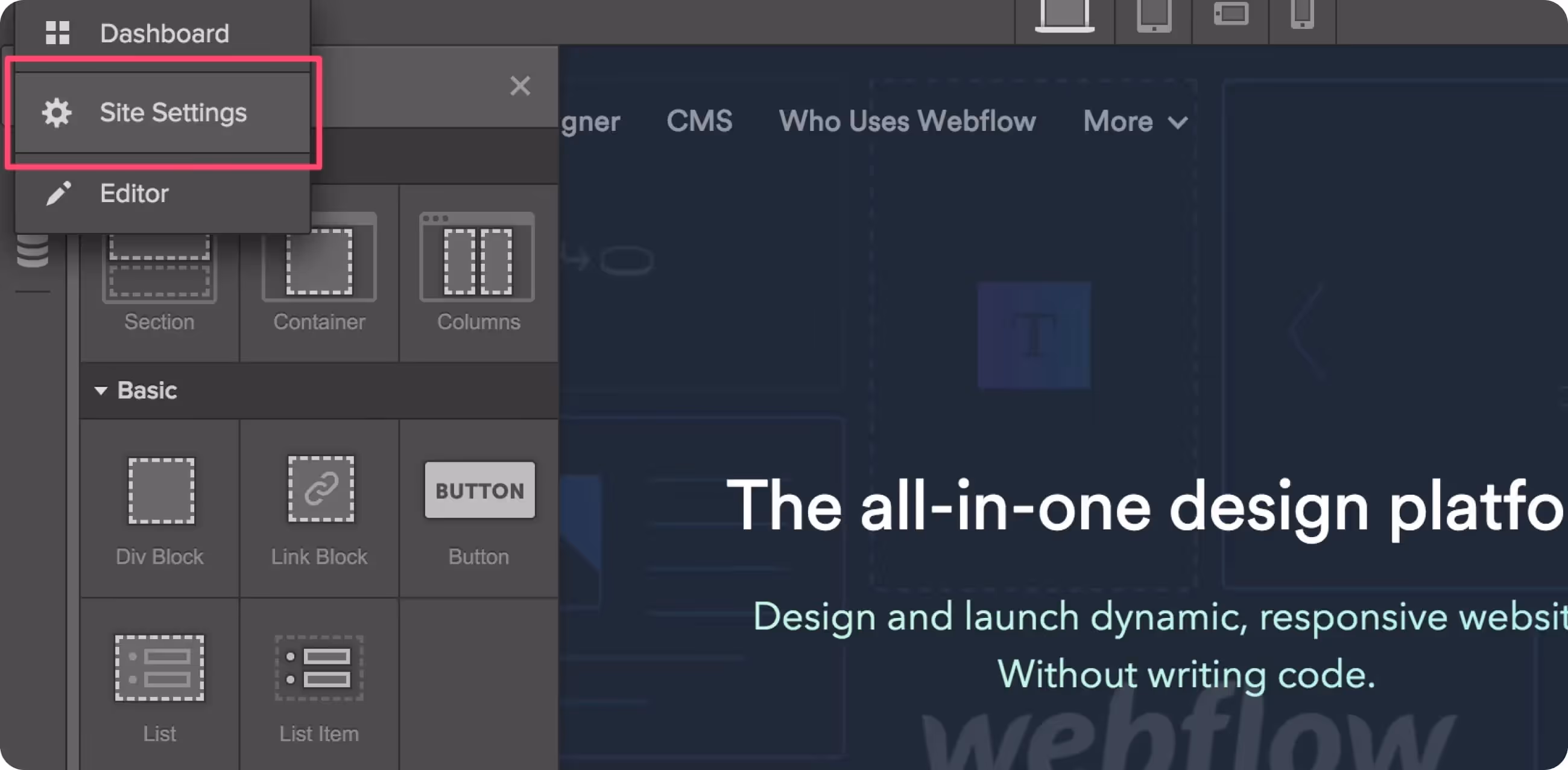
Task: Click Who Uses Webflow nav link
Action: pos(907,121)
